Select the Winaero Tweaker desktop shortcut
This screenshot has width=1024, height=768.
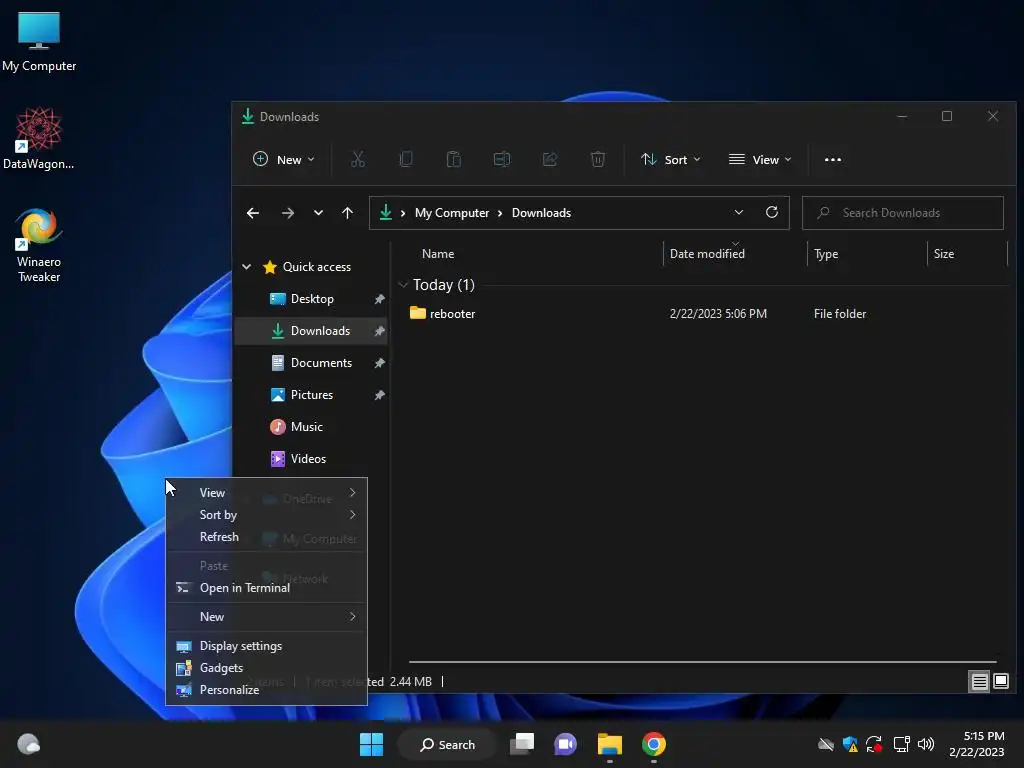click(39, 245)
